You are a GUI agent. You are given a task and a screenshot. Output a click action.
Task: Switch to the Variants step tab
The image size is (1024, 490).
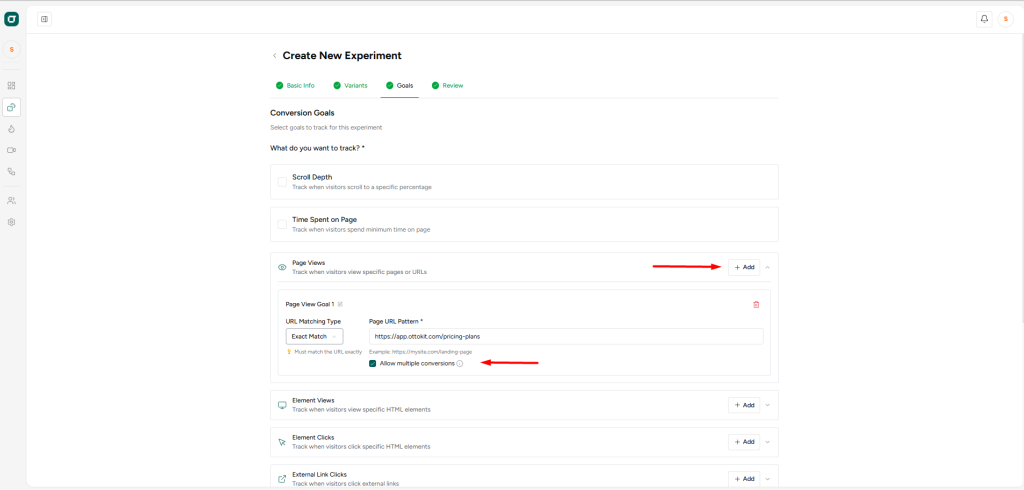[350, 86]
